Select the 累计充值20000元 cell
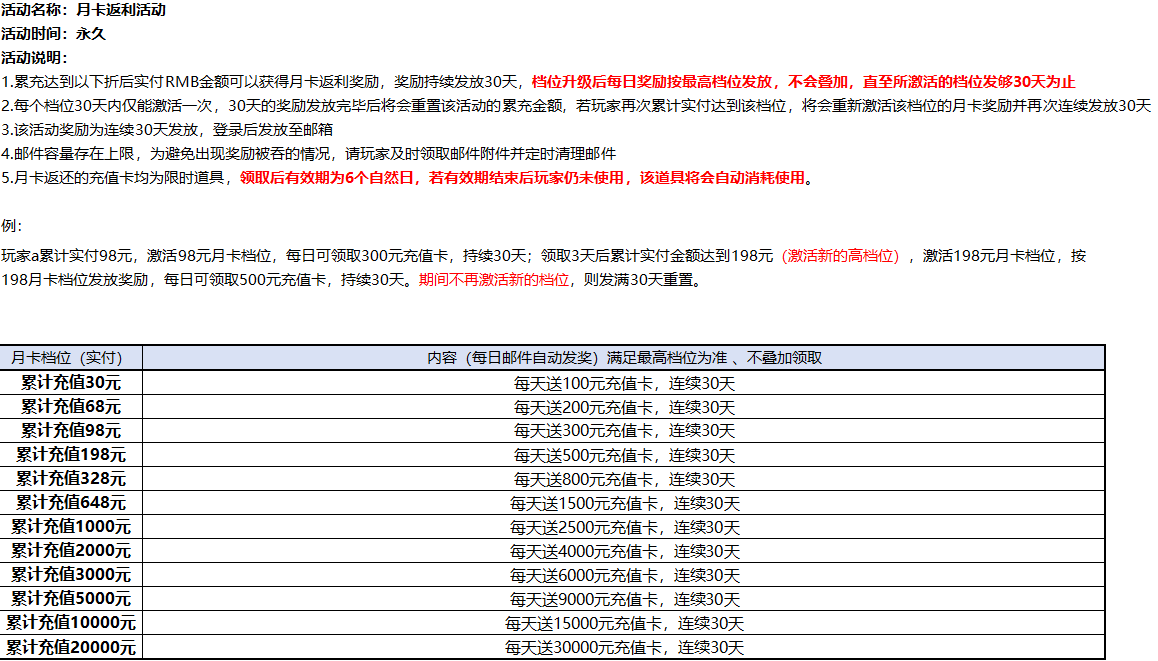 71,648
